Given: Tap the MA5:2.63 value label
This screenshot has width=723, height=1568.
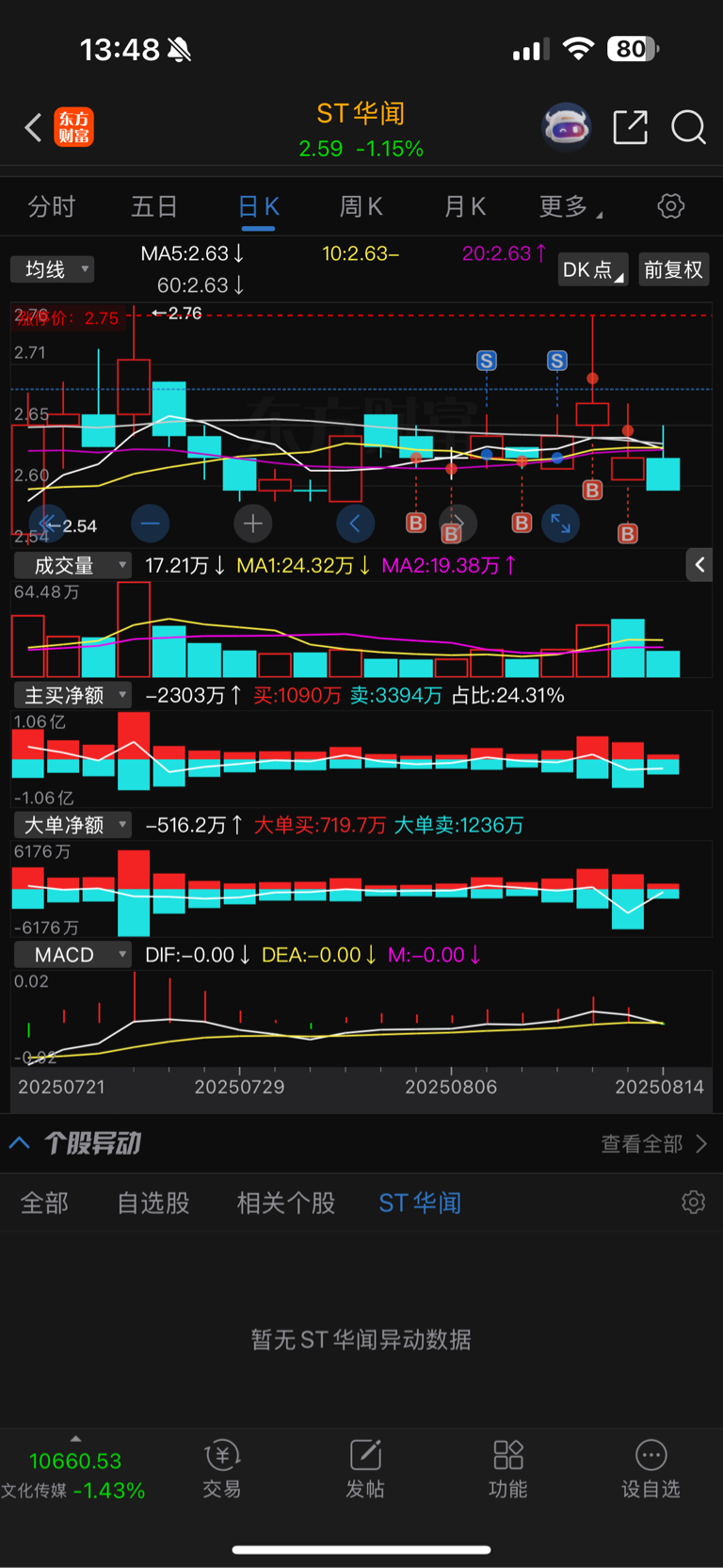Looking at the screenshot, I should click(x=192, y=253).
